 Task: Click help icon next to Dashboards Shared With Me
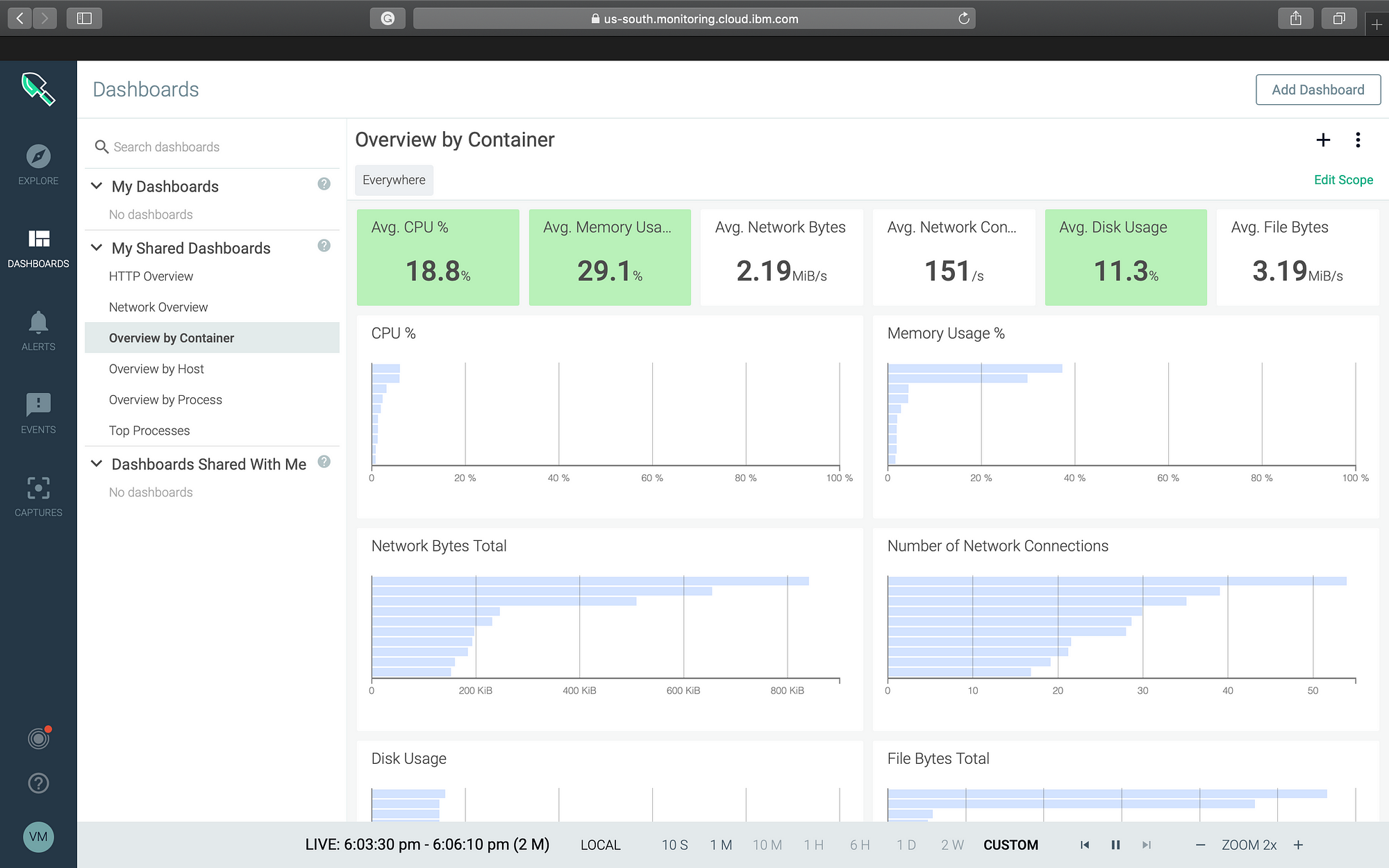(x=324, y=462)
